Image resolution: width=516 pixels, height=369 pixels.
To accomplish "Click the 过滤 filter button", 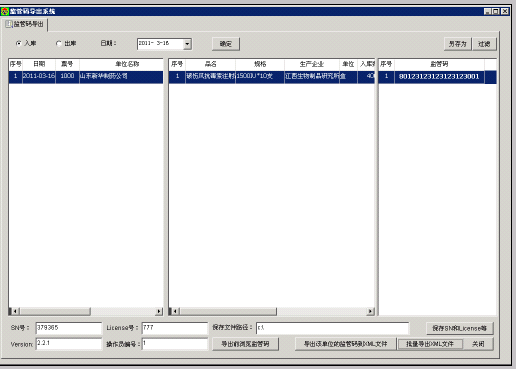I will pos(484,44).
